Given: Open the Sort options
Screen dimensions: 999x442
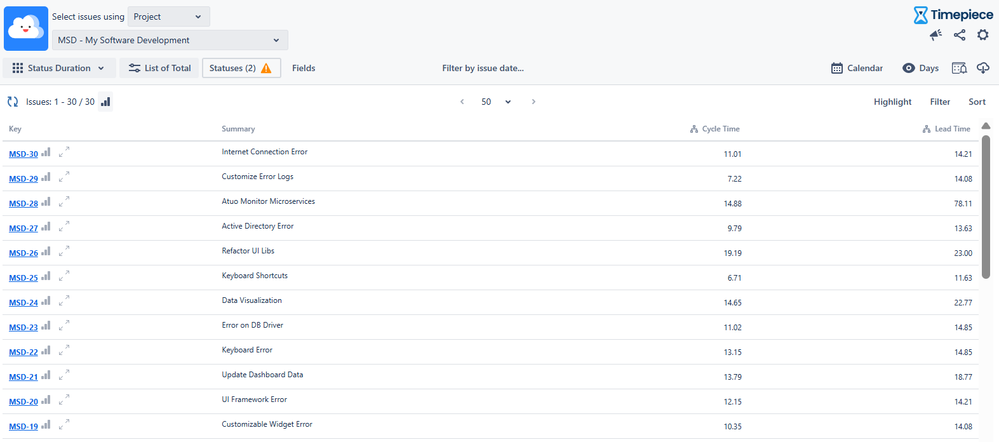Looking at the screenshot, I should pos(977,102).
